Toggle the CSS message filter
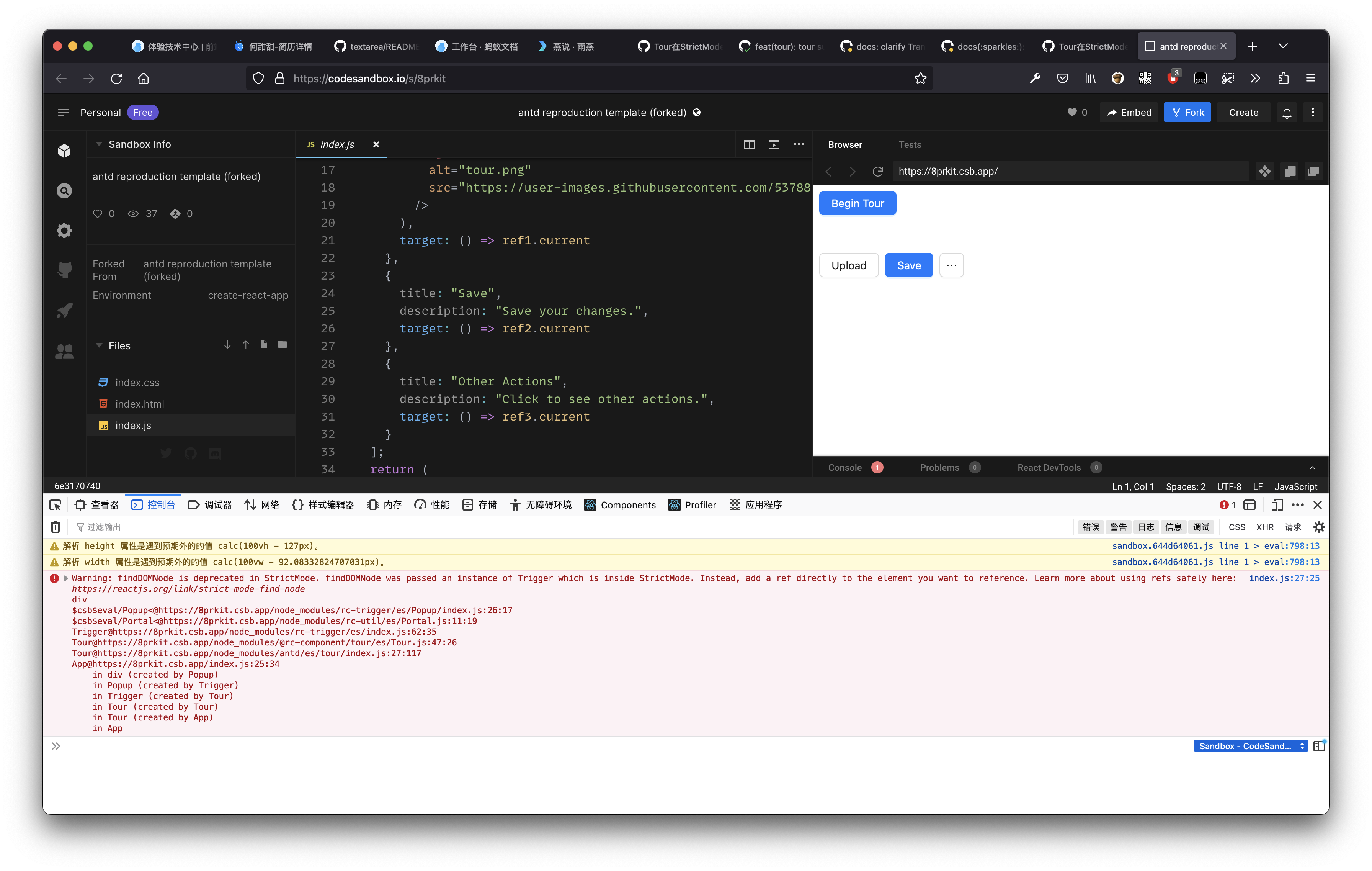 1236,527
